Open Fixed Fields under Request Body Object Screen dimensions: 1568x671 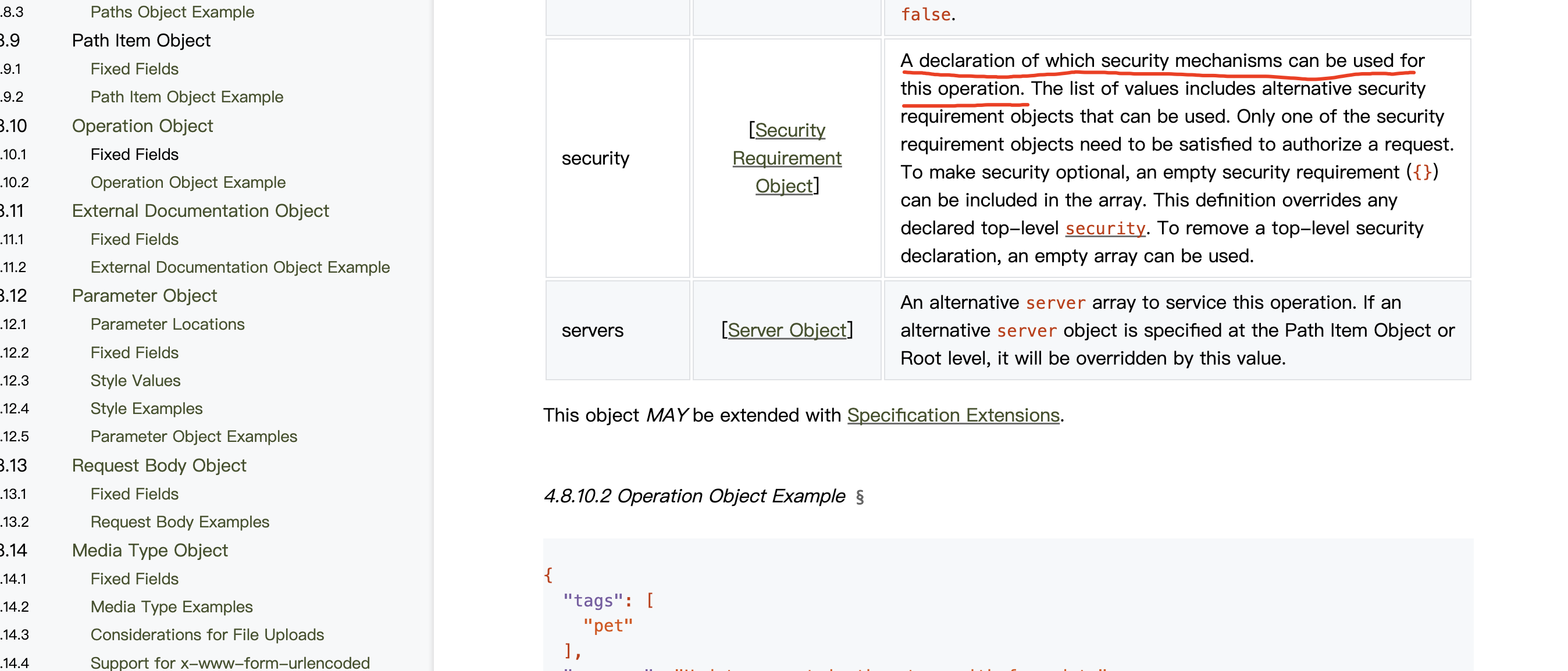(x=134, y=493)
